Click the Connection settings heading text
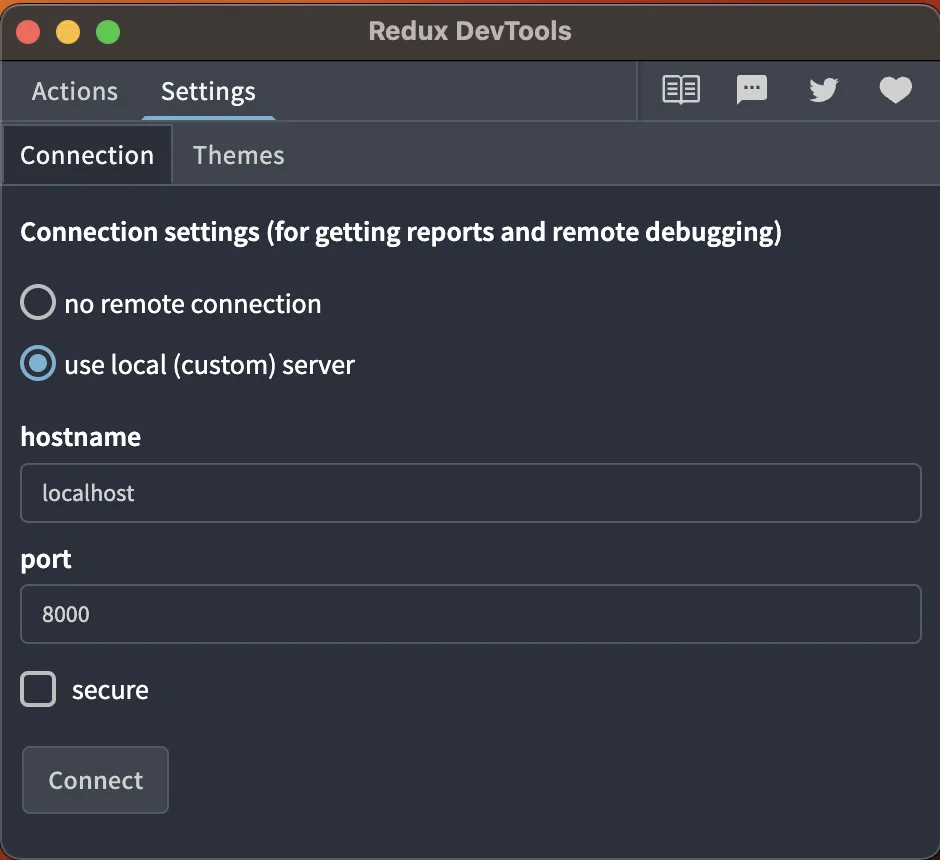This screenshot has height=860, width=940. tap(401, 233)
